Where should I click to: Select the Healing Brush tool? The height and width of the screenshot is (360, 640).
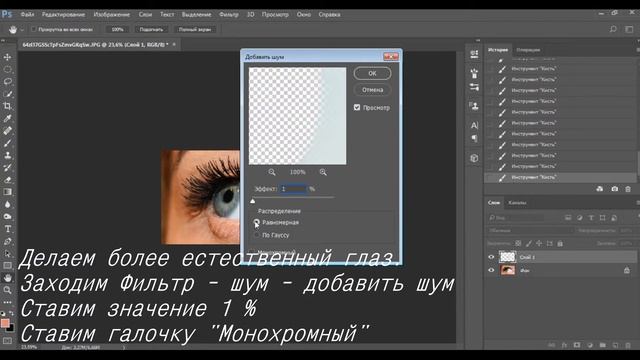(x=7, y=131)
